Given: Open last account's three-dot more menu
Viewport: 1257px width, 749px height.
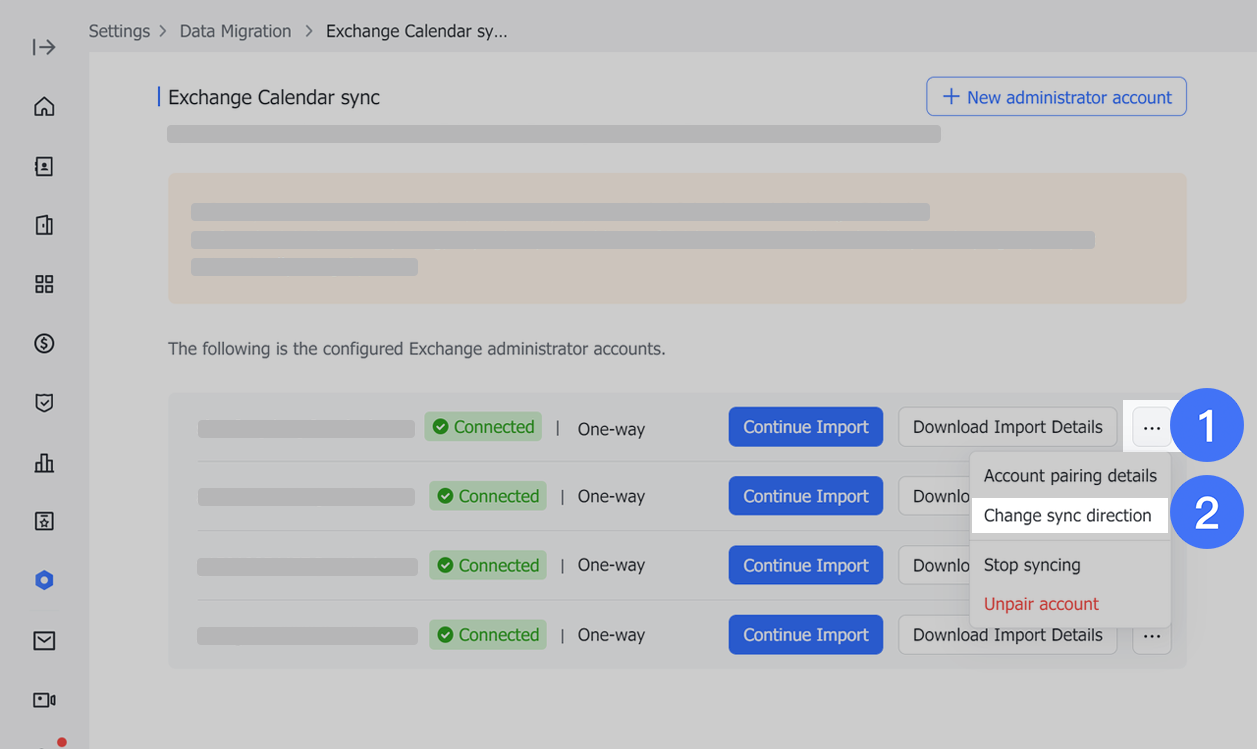Looking at the screenshot, I should pos(1152,636).
